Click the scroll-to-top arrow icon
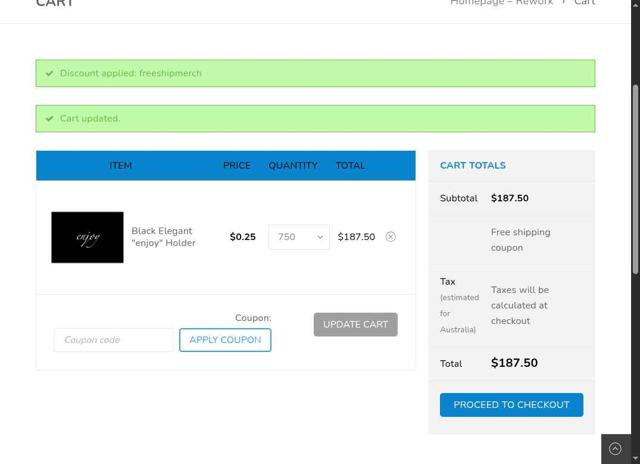 pos(615,448)
